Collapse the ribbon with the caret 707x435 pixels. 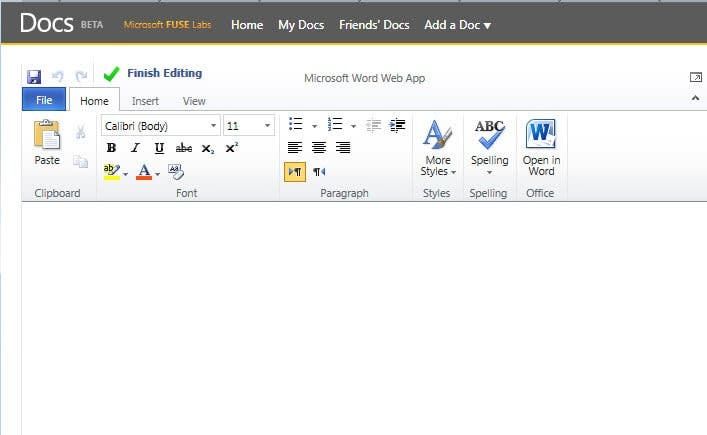696,98
